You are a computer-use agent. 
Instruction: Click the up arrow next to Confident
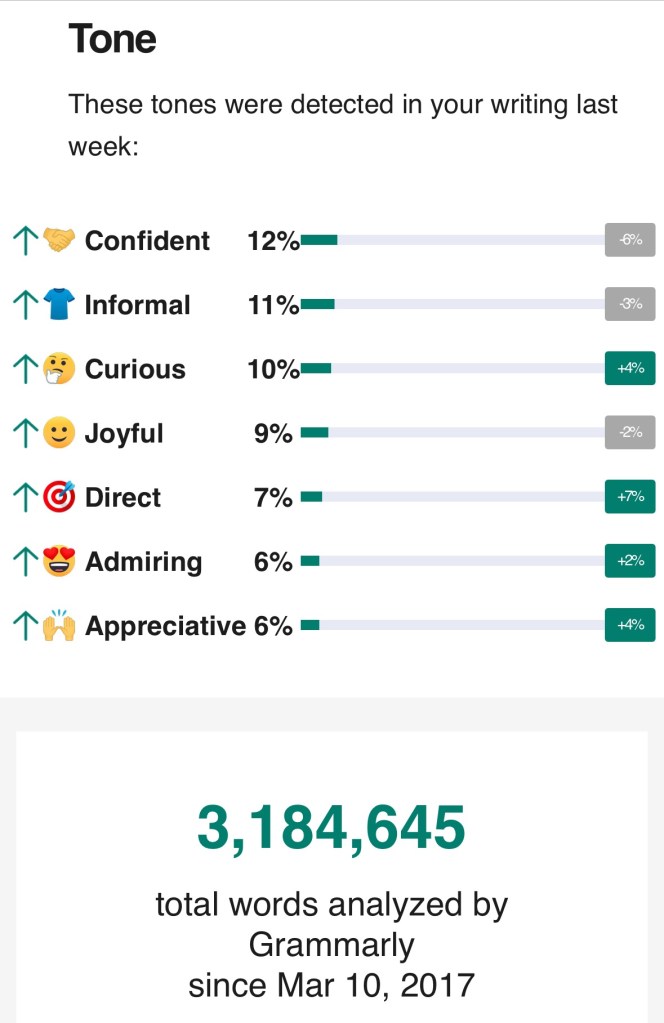[x=24, y=241]
